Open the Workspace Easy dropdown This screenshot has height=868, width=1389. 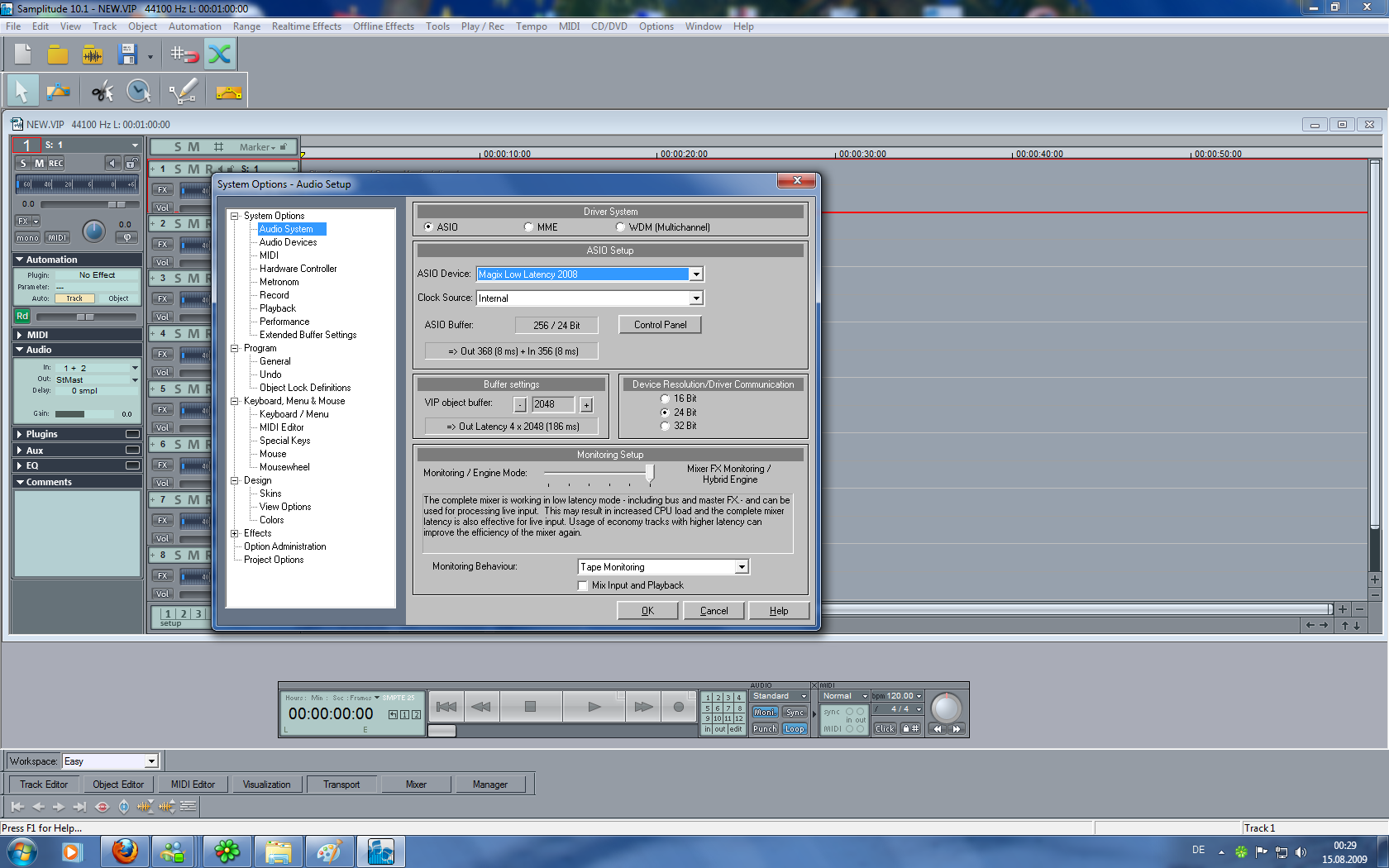(151, 761)
